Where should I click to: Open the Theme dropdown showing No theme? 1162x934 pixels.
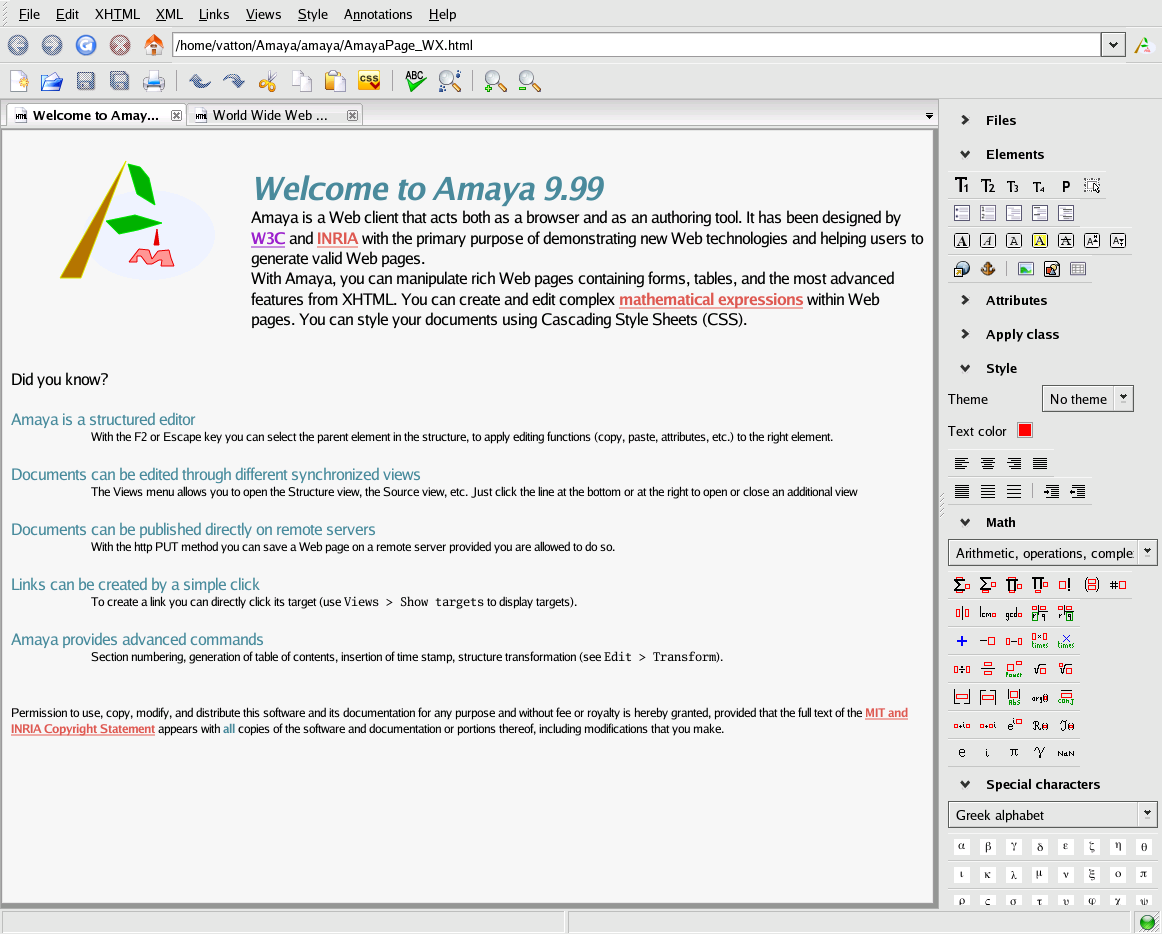[x=1087, y=399]
